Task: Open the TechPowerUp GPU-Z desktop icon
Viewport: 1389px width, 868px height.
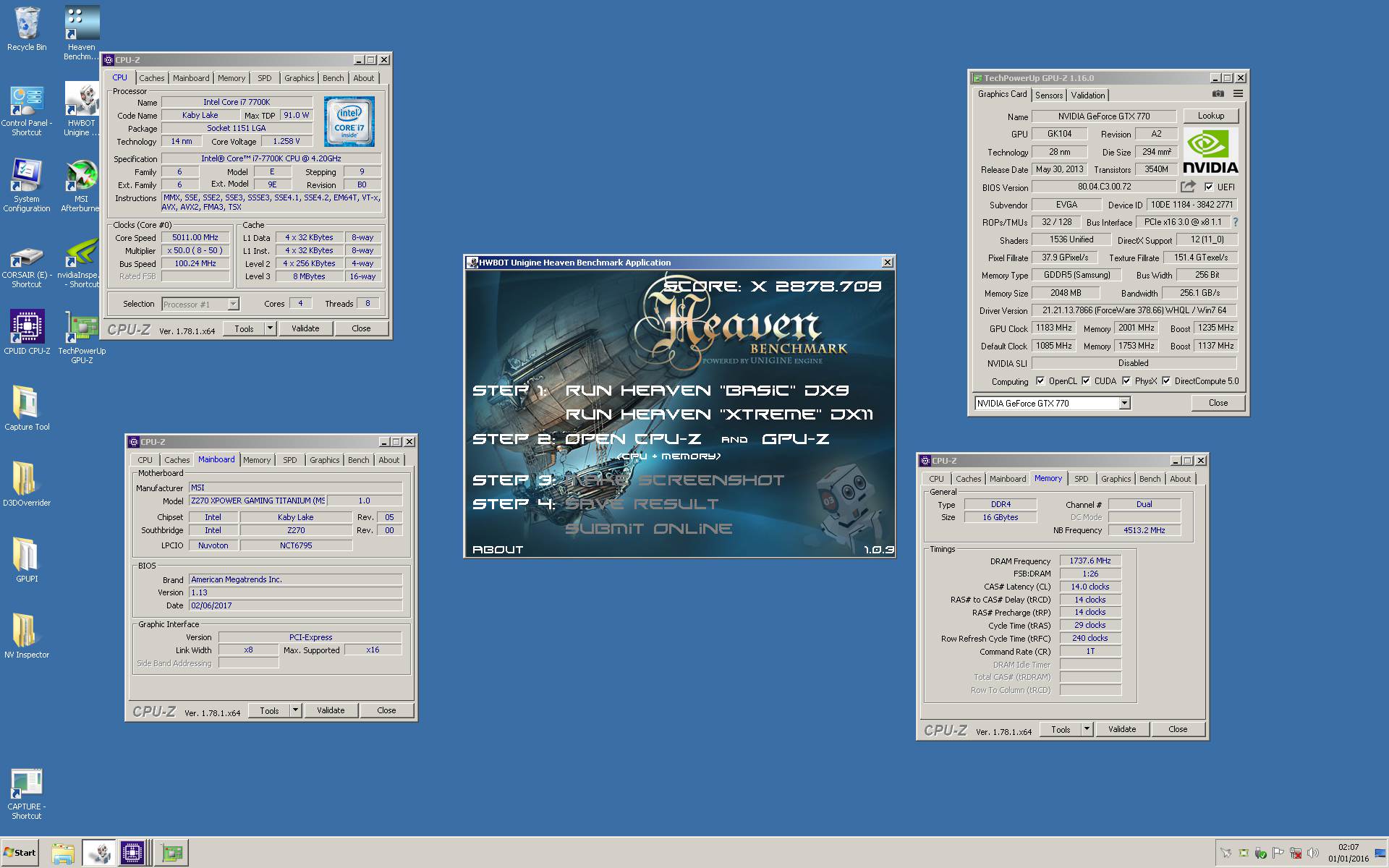Action: tap(82, 338)
